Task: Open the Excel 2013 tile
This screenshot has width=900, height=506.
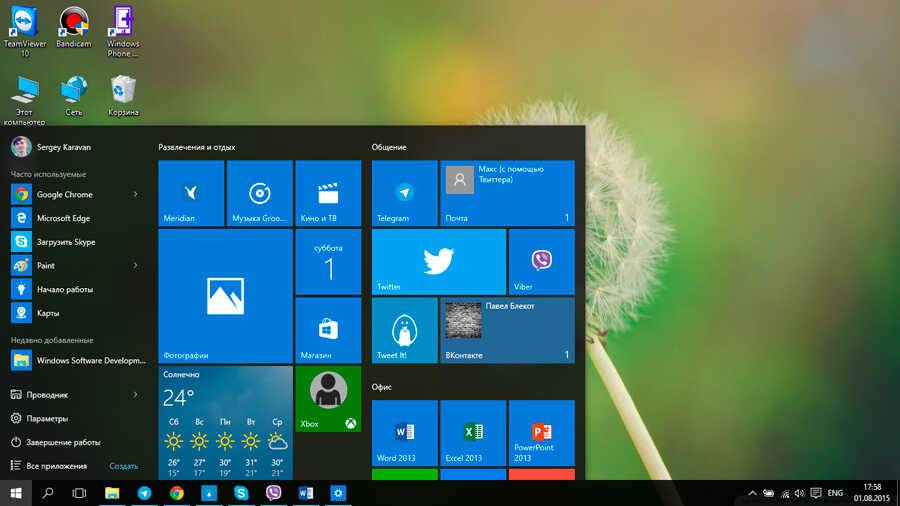Action: pos(473,432)
